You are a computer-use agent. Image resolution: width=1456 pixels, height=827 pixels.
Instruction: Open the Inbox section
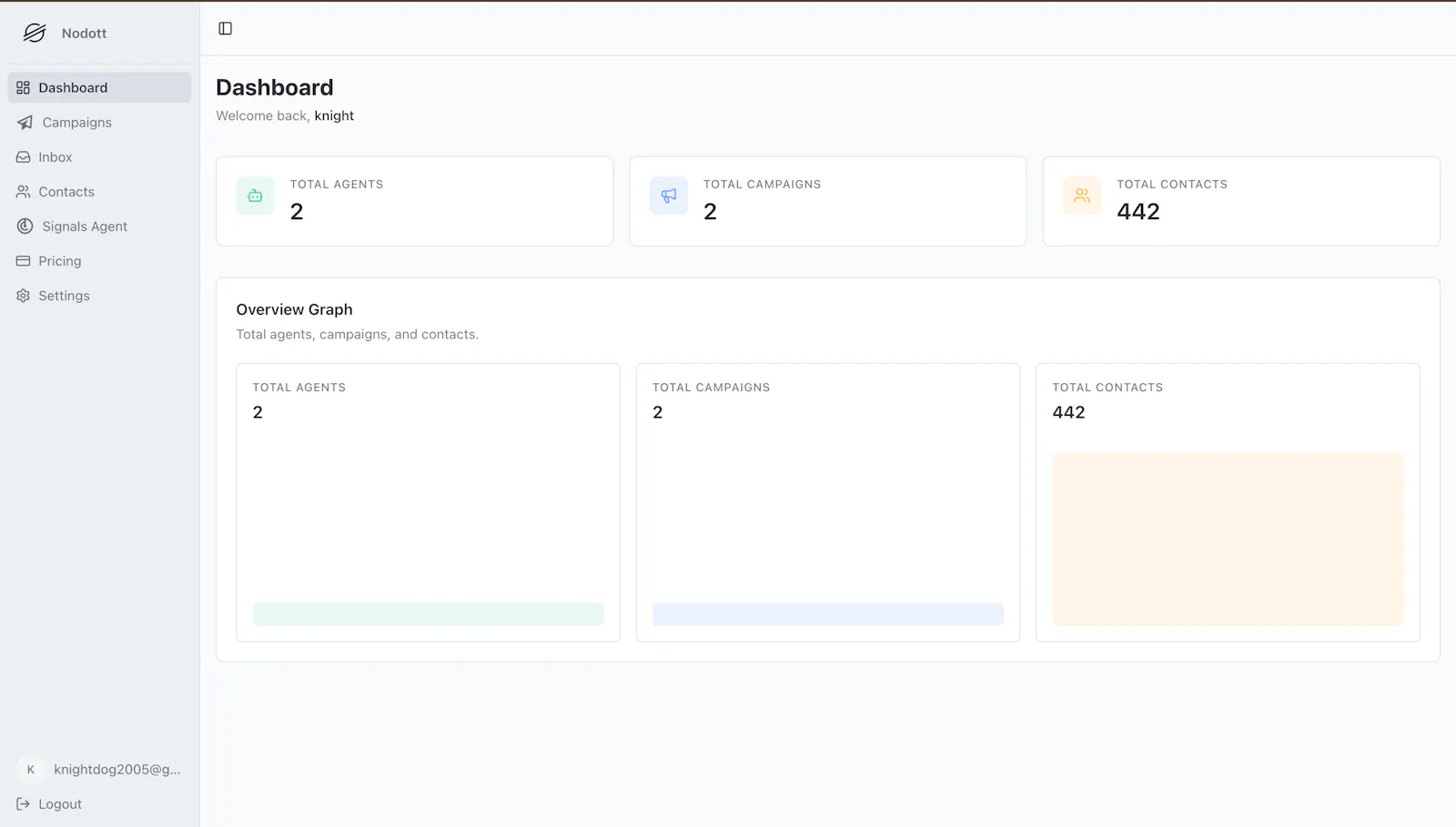[99, 156]
